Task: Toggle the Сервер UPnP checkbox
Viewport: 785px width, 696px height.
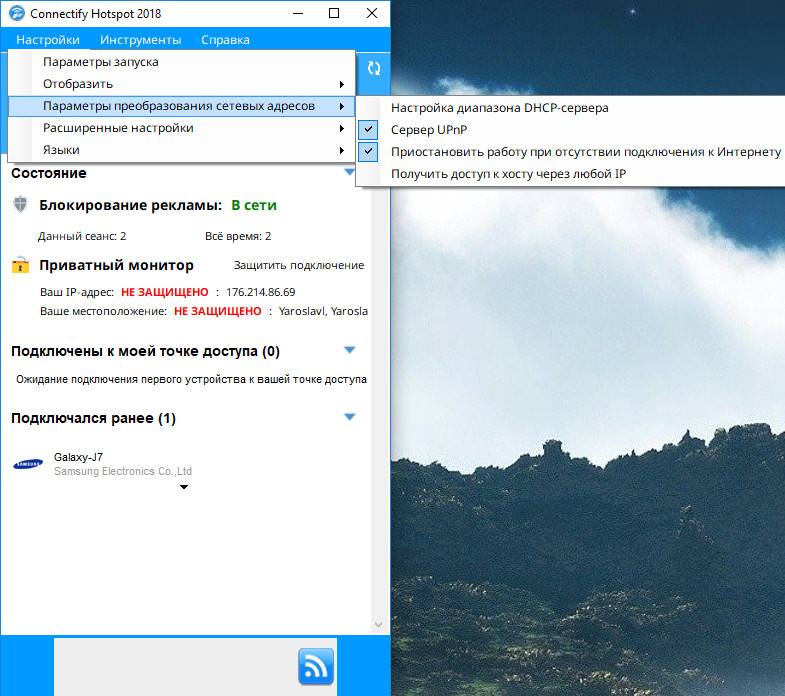Action: tap(368, 130)
